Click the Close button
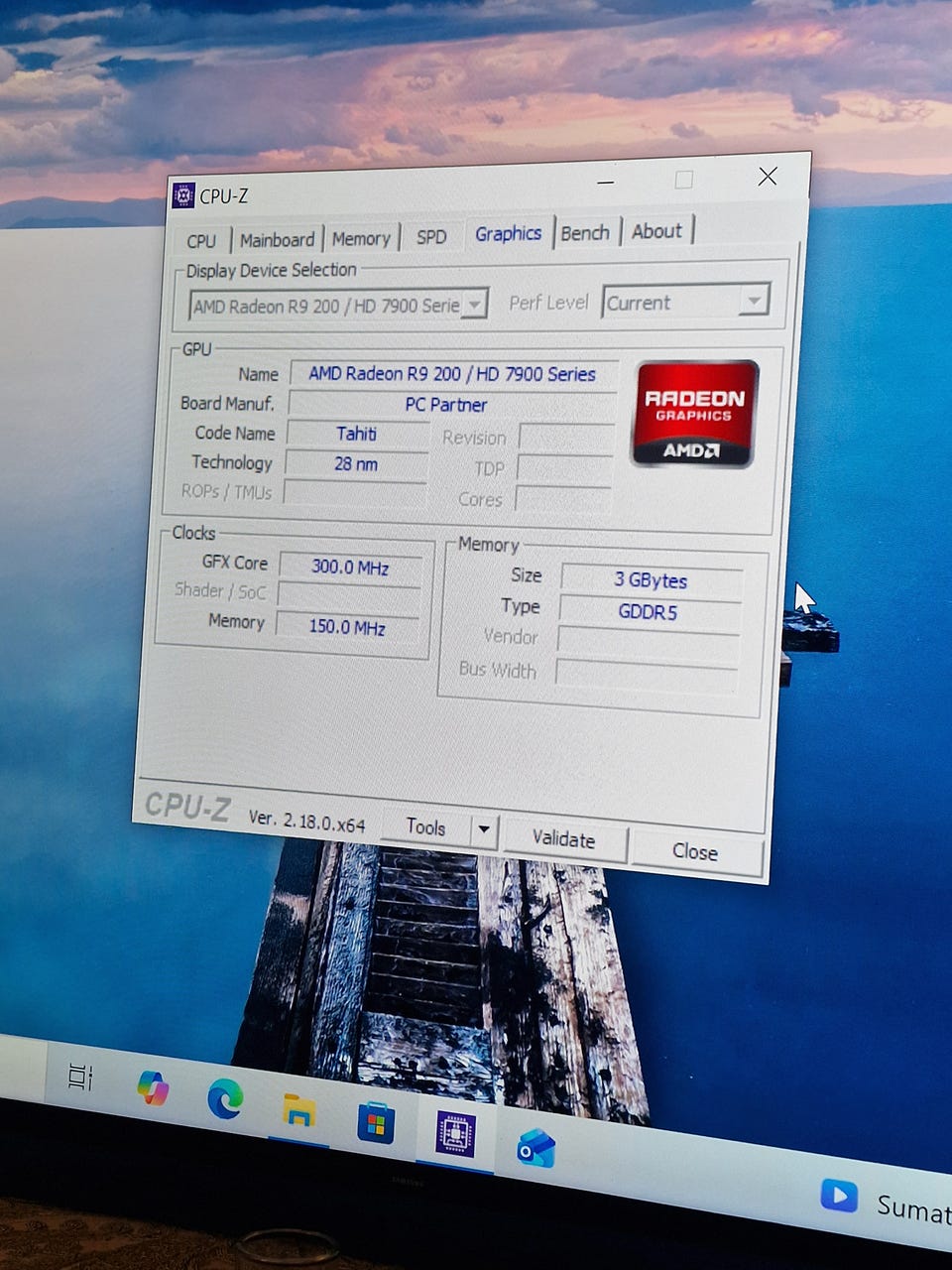The width and height of the screenshot is (952, 1270). (695, 851)
